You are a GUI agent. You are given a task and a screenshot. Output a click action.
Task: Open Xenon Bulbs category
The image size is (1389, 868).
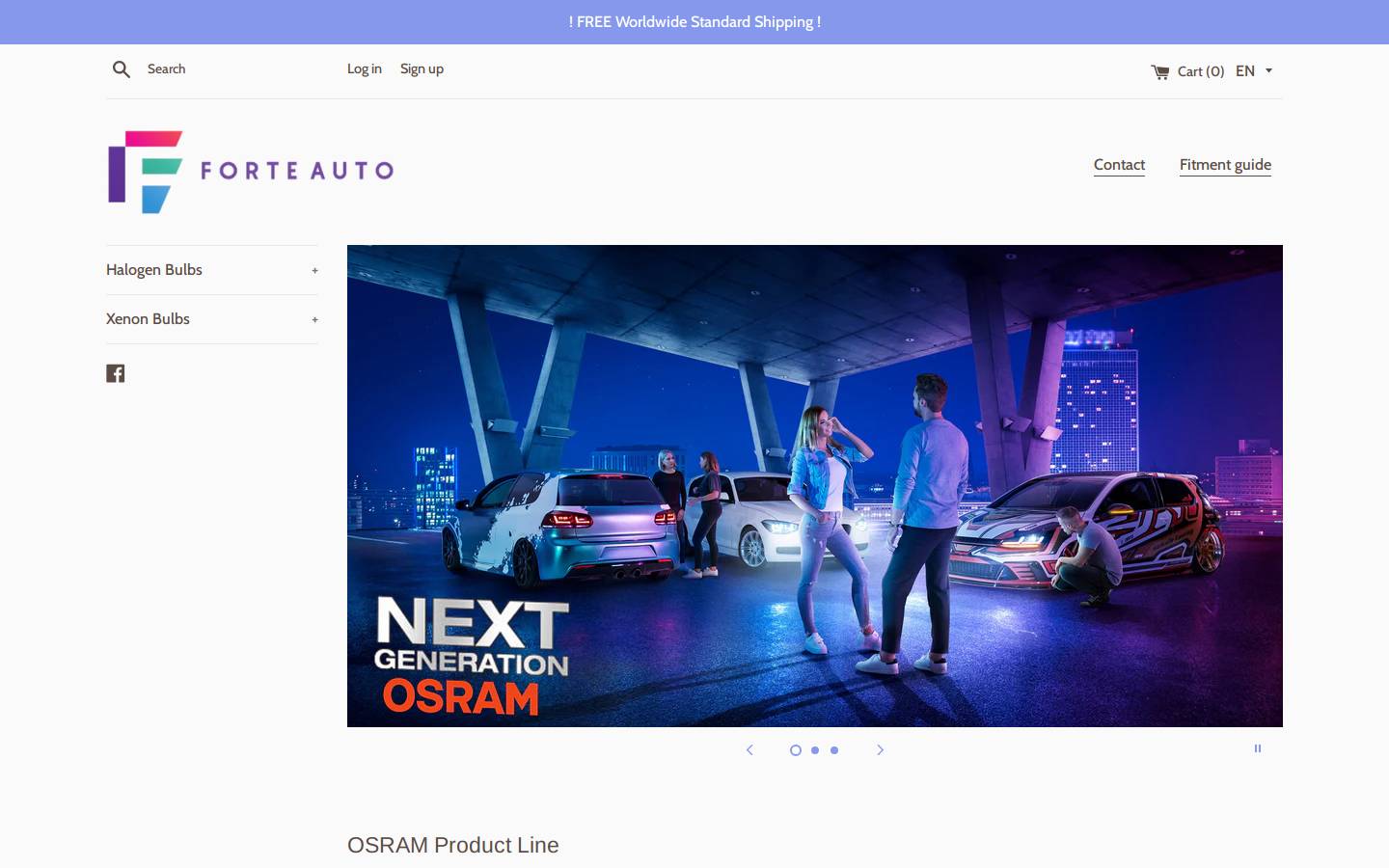click(148, 319)
